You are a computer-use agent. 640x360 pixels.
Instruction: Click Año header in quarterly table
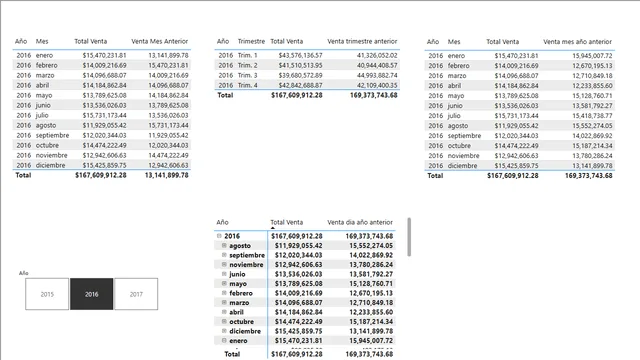pos(223,41)
